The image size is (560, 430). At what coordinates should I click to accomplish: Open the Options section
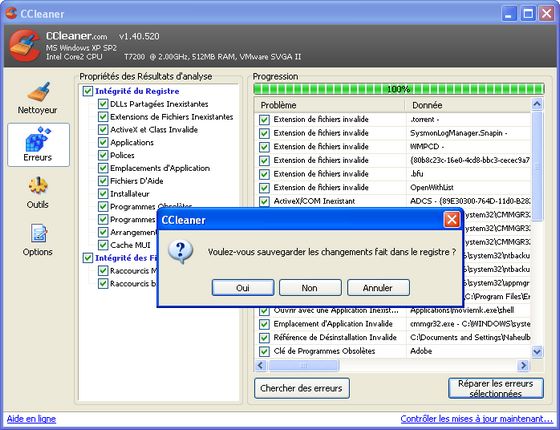(38, 240)
